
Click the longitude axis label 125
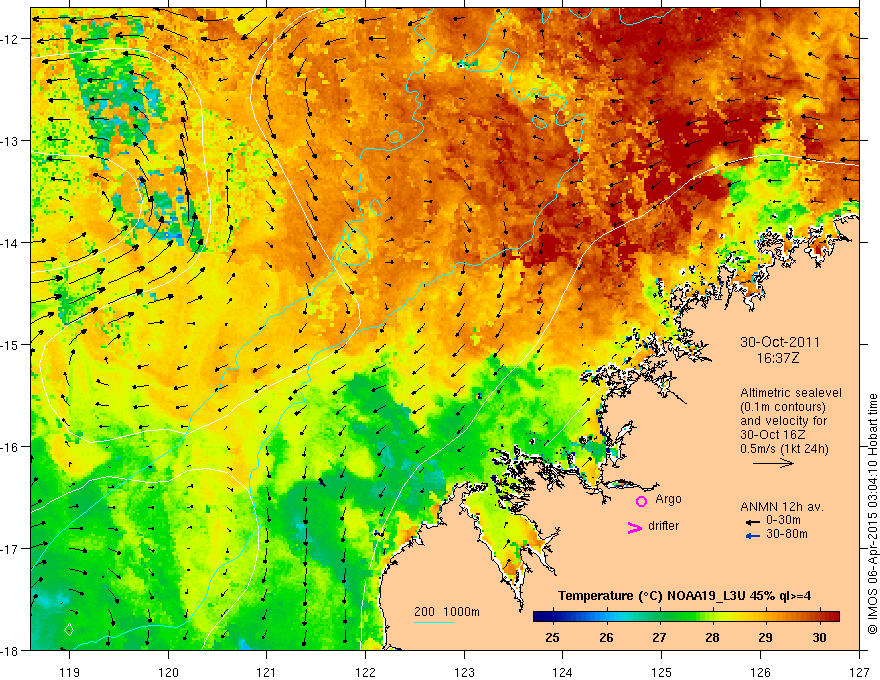coord(662,672)
